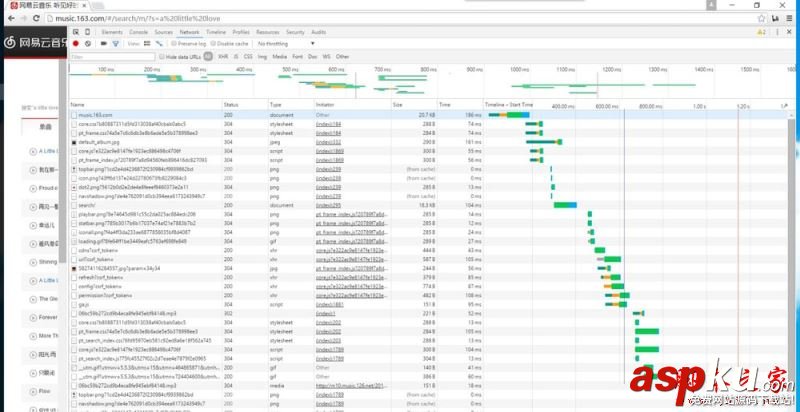Open the Profiles tab
The height and width of the screenshot is (412, 800).
[241, 32]
